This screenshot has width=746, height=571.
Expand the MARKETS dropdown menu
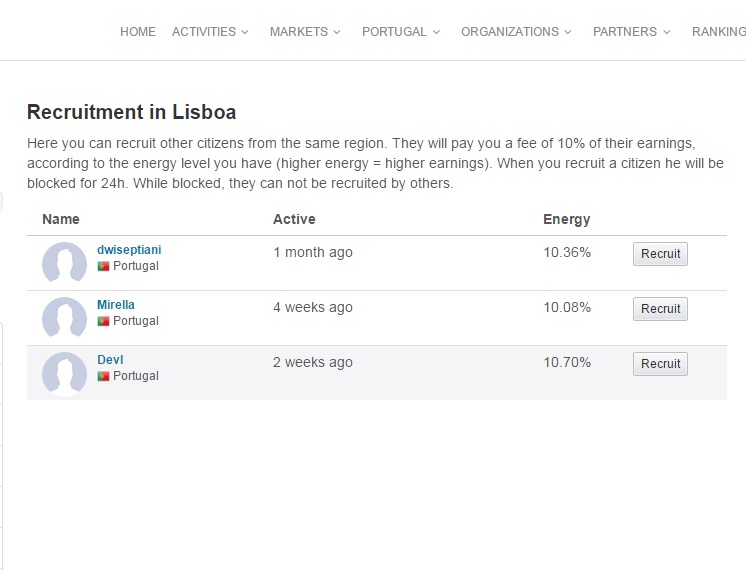(305, 32)
